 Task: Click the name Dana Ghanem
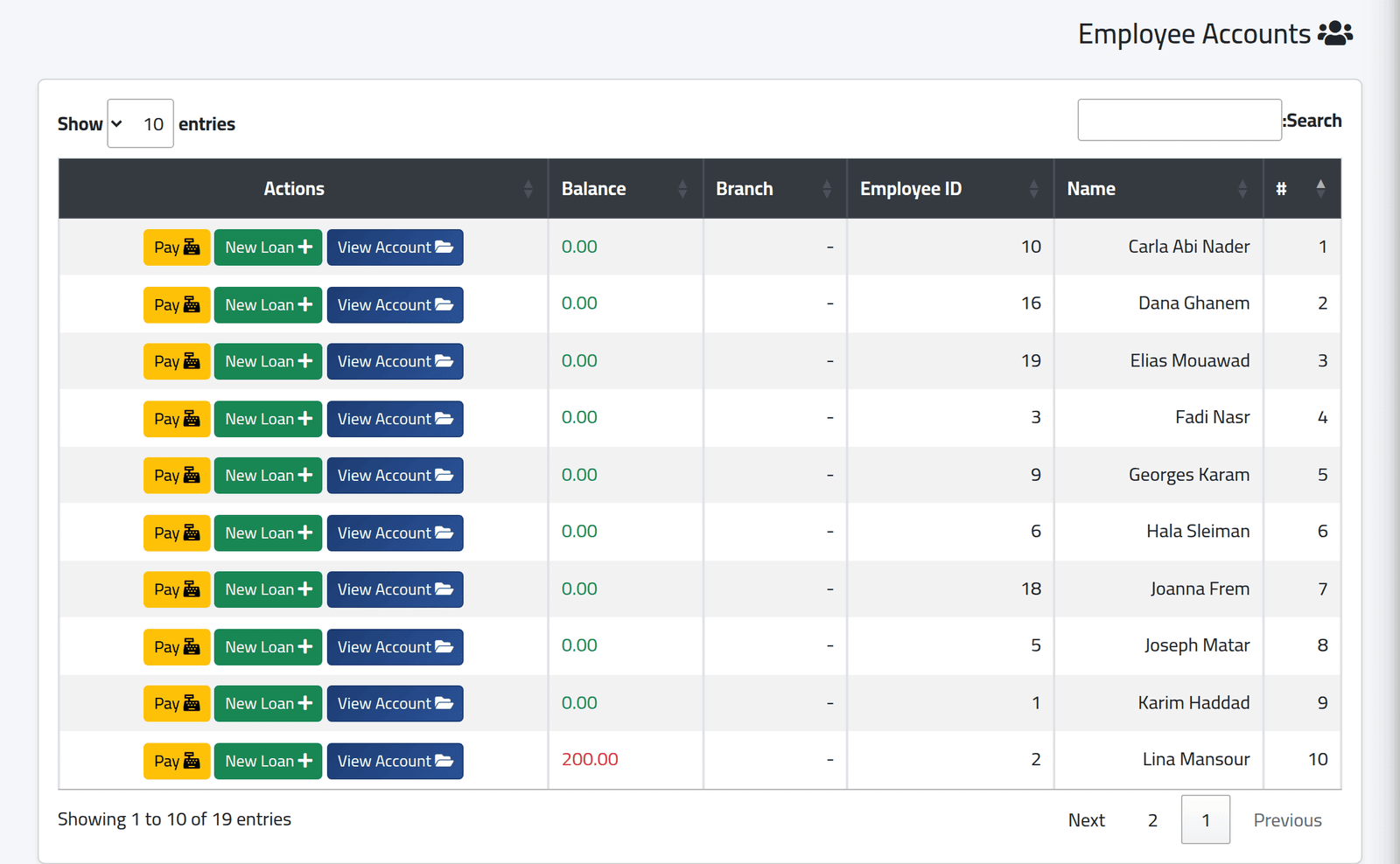(x=1193, y=303)
